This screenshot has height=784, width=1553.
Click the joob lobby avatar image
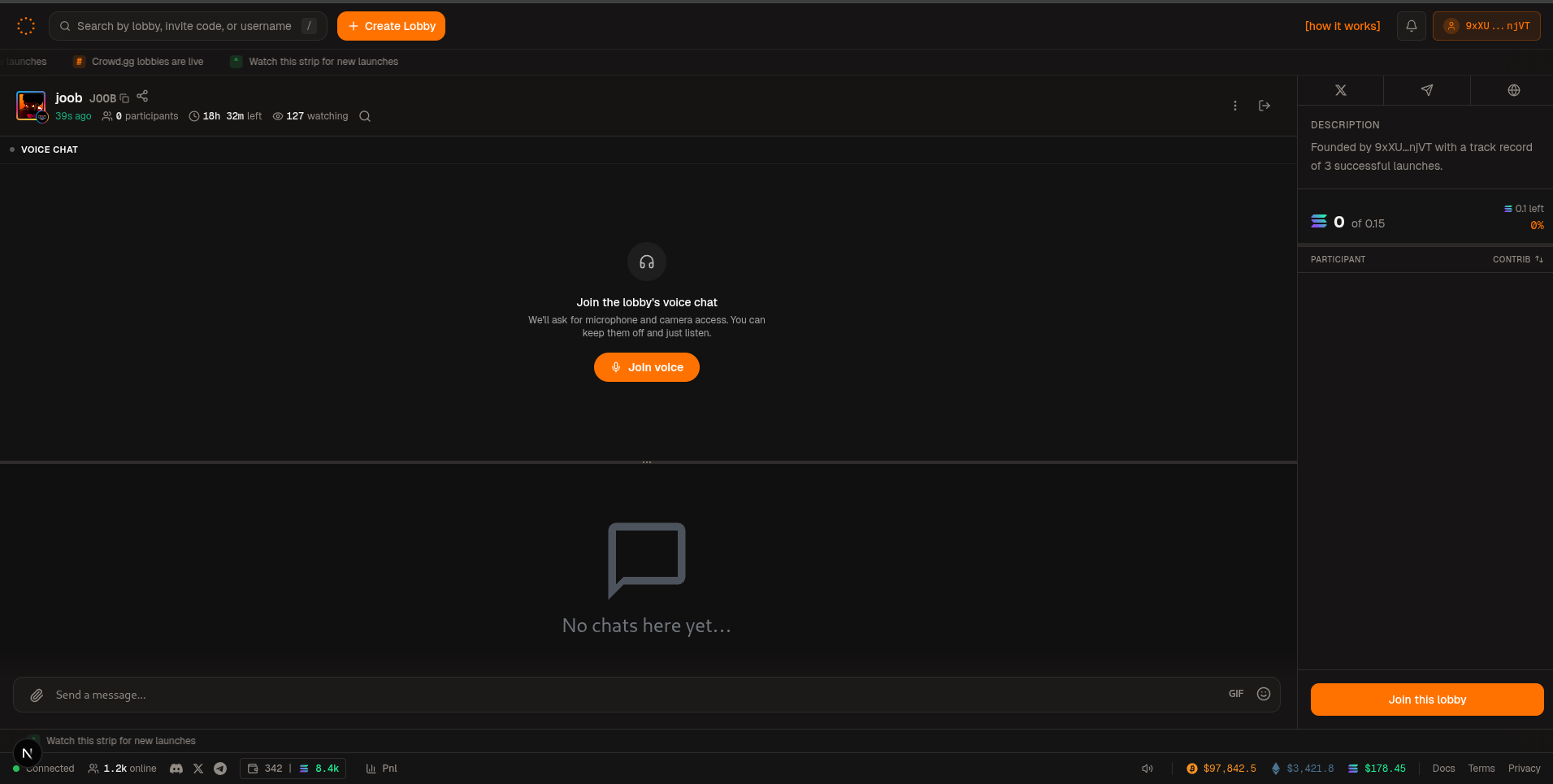click(x=31, y=106)
